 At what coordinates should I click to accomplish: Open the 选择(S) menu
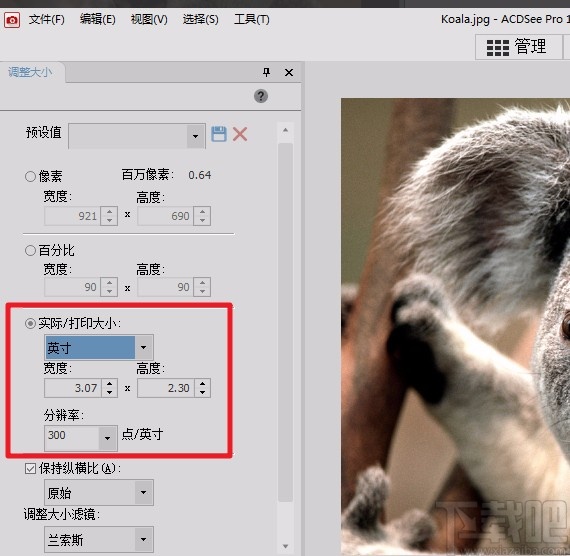tap(201, 19)
